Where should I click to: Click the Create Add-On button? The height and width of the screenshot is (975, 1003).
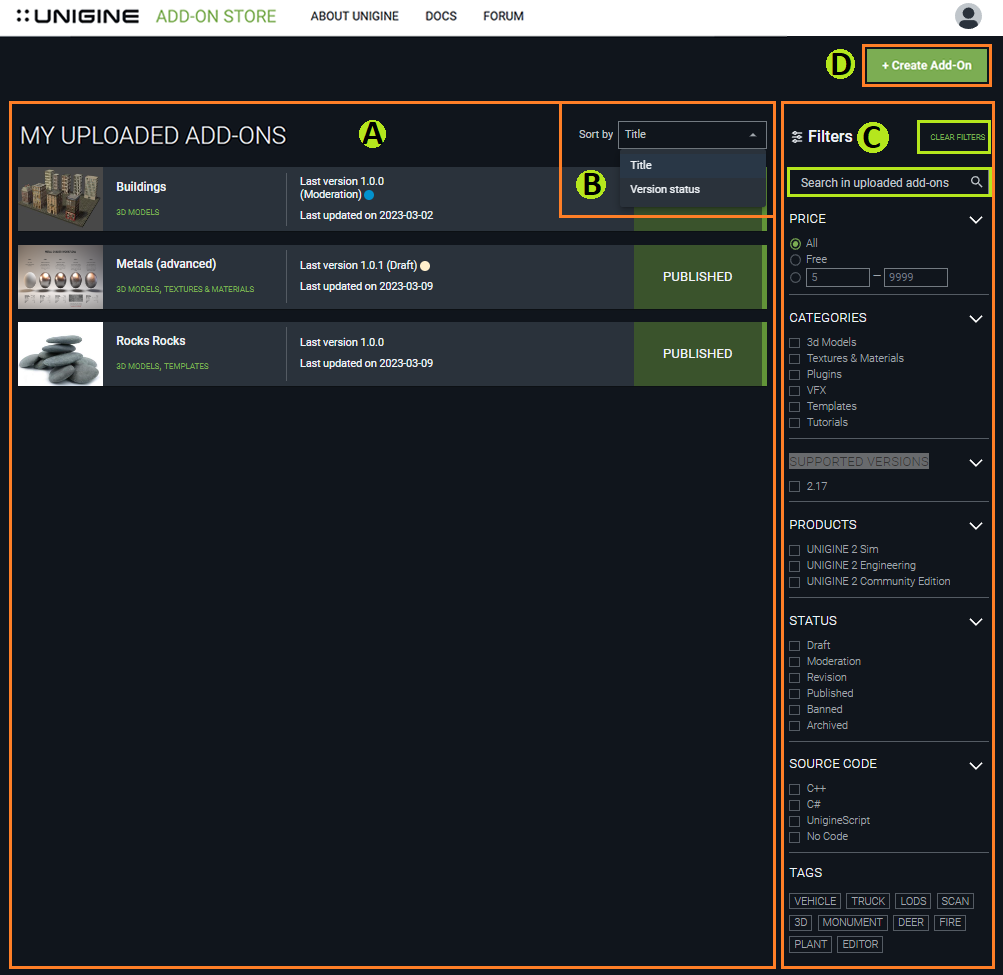click(926, 65)
